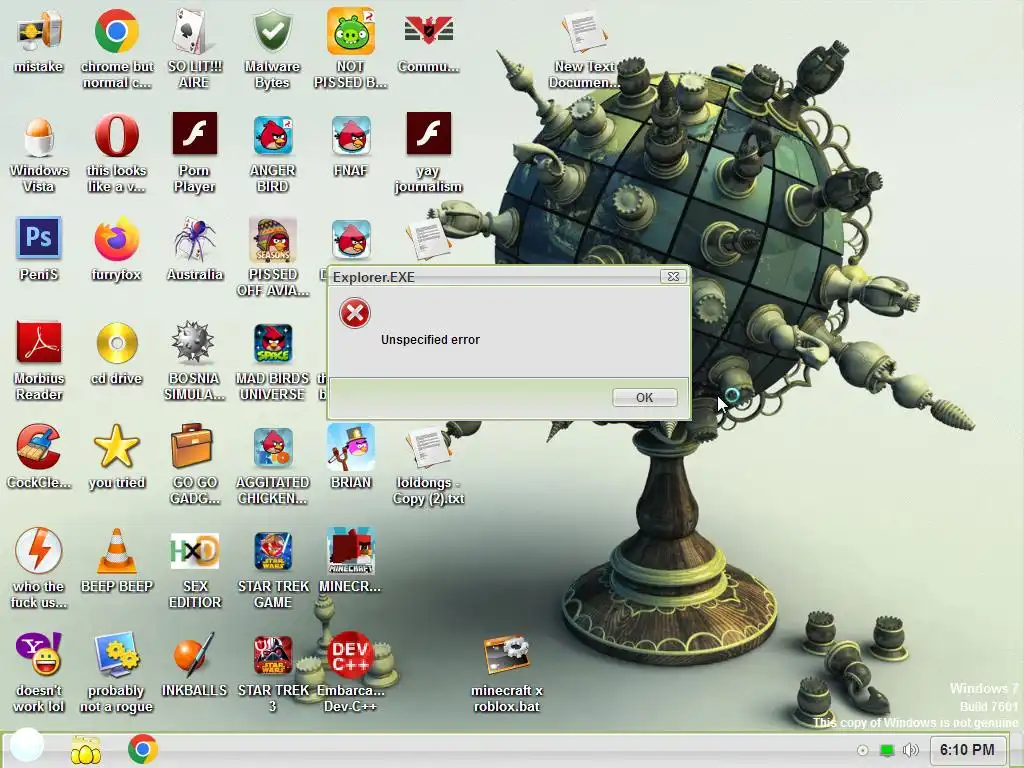The image size is (1024, 768).
Task: Open the Angry Birds Seasons 'PISSED OFF AVIA...' icon
Action: (272, 238)
